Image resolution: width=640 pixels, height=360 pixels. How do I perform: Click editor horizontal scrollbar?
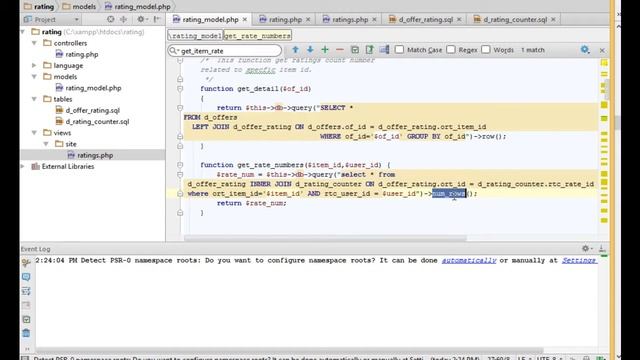(325, 238)
